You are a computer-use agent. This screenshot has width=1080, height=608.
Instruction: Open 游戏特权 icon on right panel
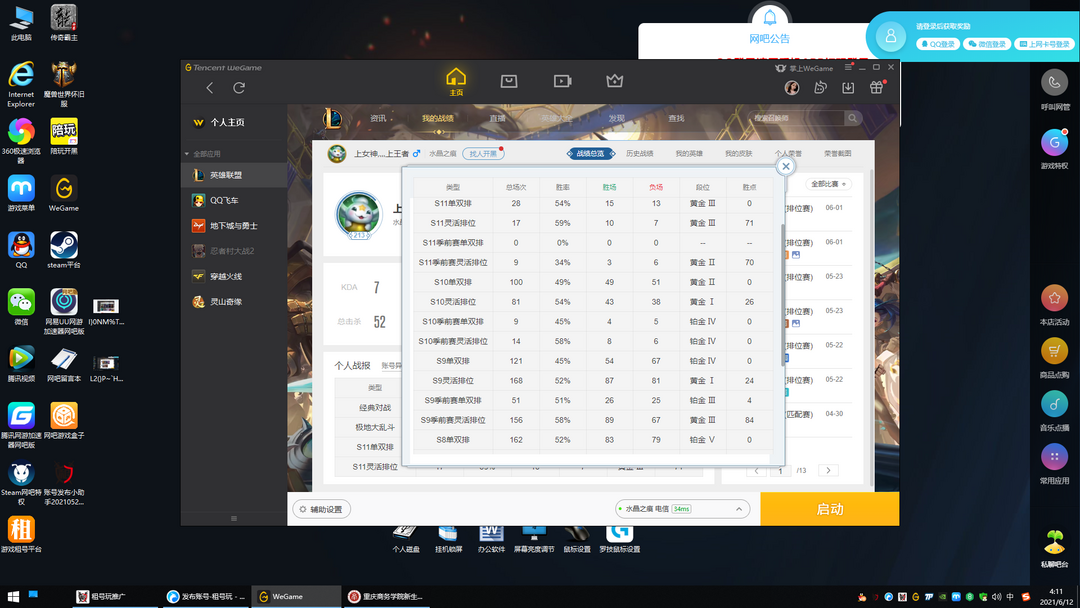pyautogui.click(x=1054, y=143)
